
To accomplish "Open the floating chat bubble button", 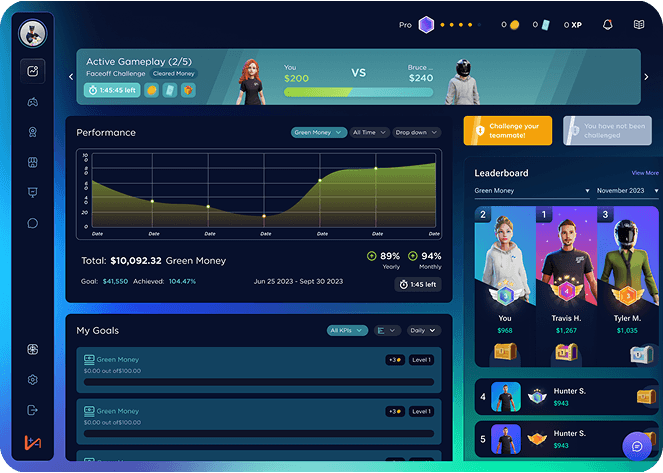I will coord(637,446).
